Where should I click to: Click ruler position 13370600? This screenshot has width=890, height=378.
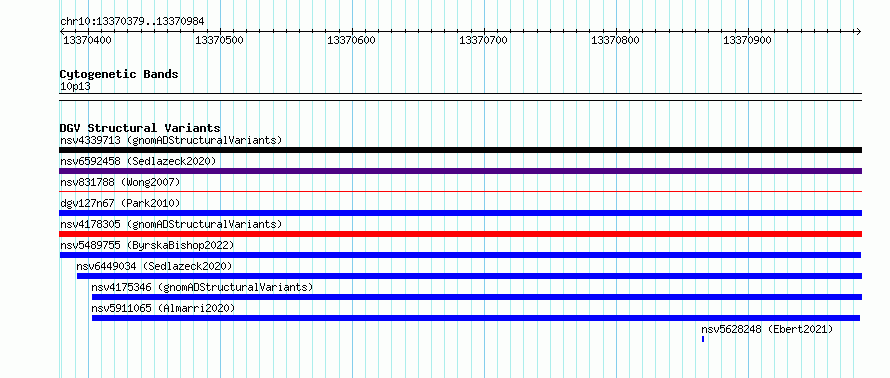351,40
